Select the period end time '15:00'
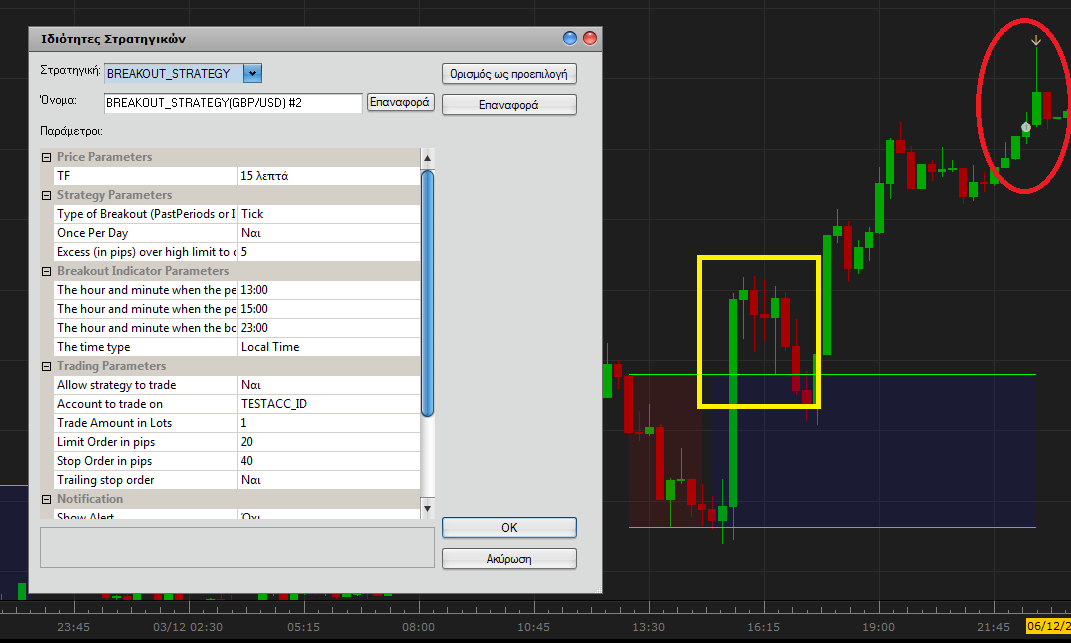This screenshot has height=643, width=1071. [329, 309]
